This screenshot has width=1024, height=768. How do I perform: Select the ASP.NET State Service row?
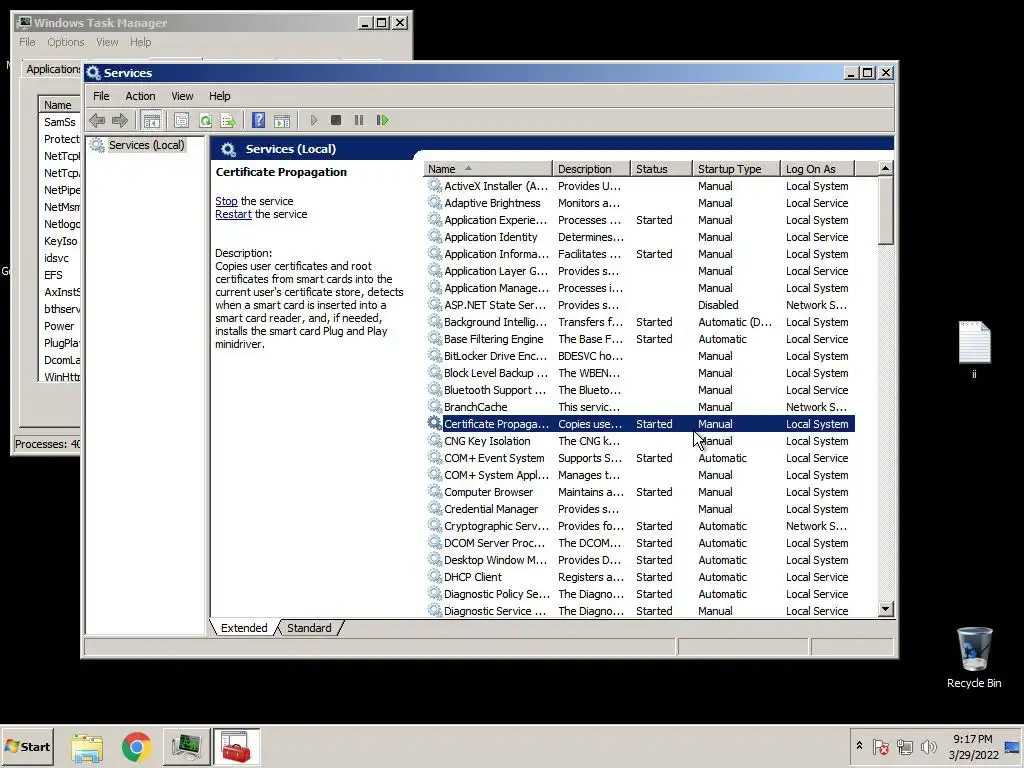[640, 305]
